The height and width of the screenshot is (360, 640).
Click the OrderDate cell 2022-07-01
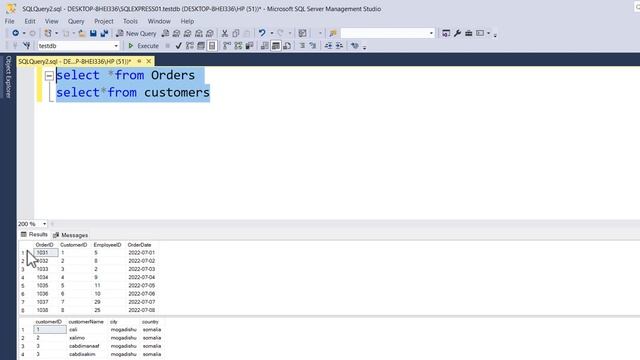tap(141, 253)
